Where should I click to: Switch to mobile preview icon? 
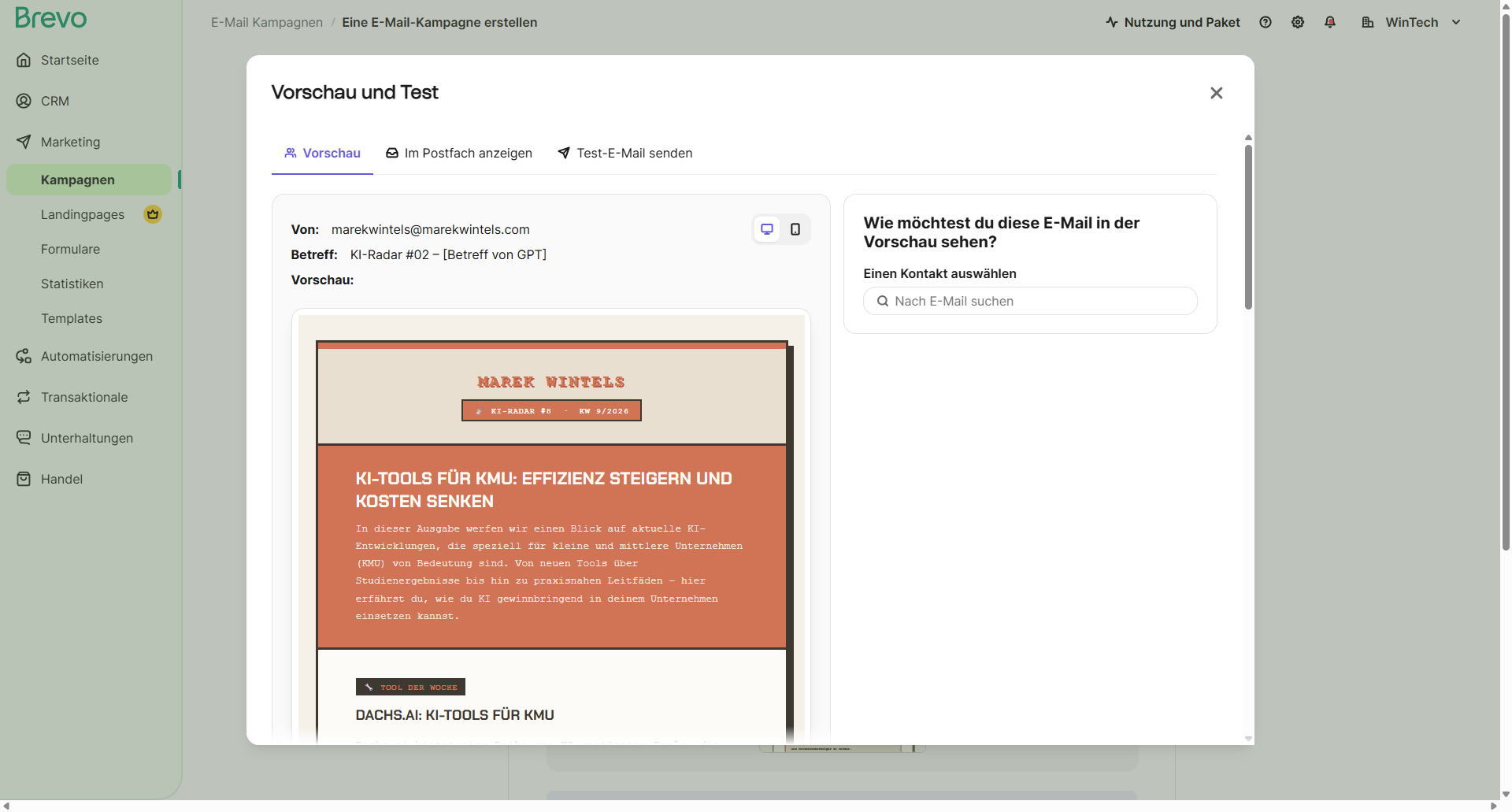pos(795,229)
